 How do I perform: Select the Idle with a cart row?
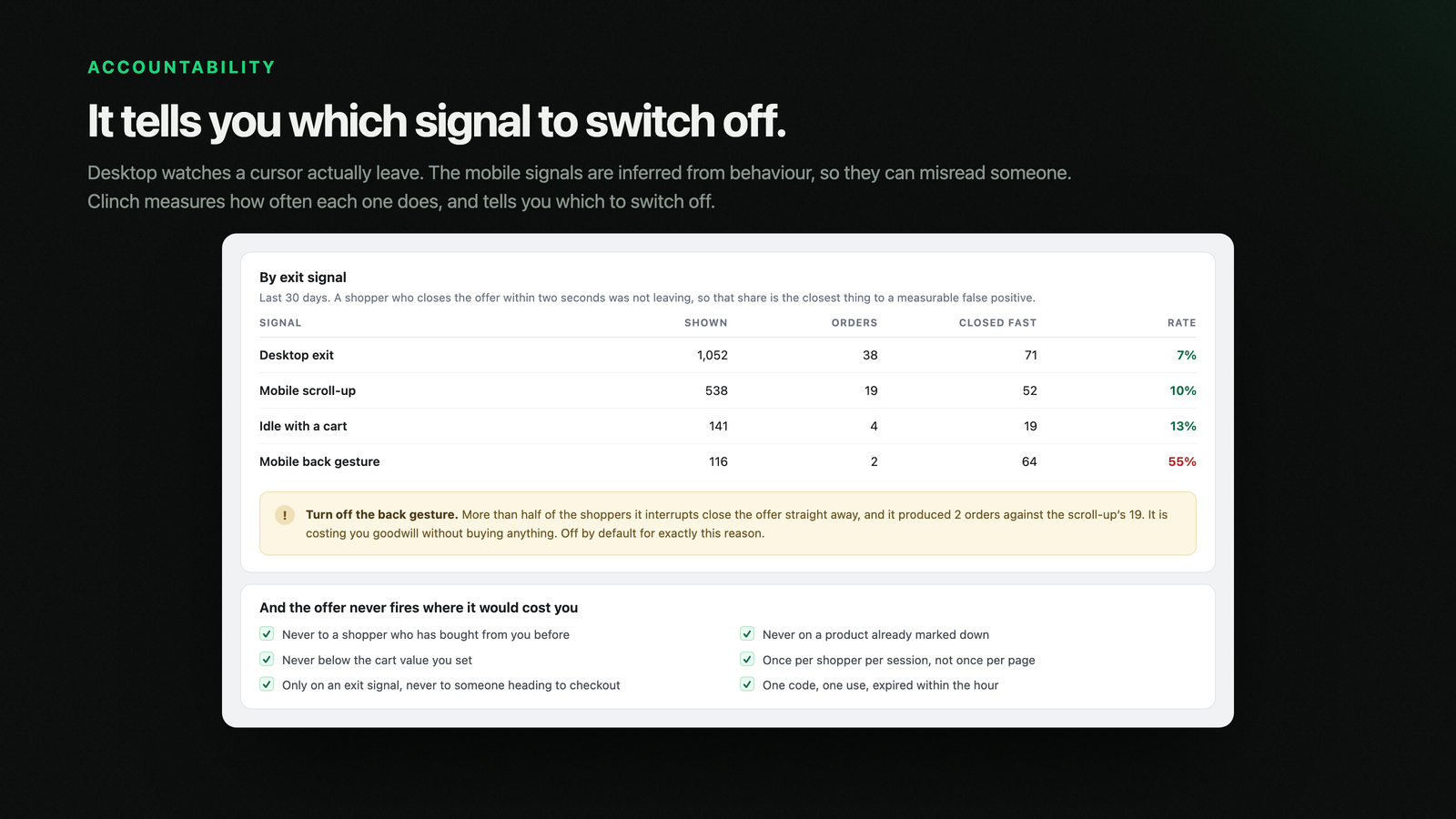(728, 426)
